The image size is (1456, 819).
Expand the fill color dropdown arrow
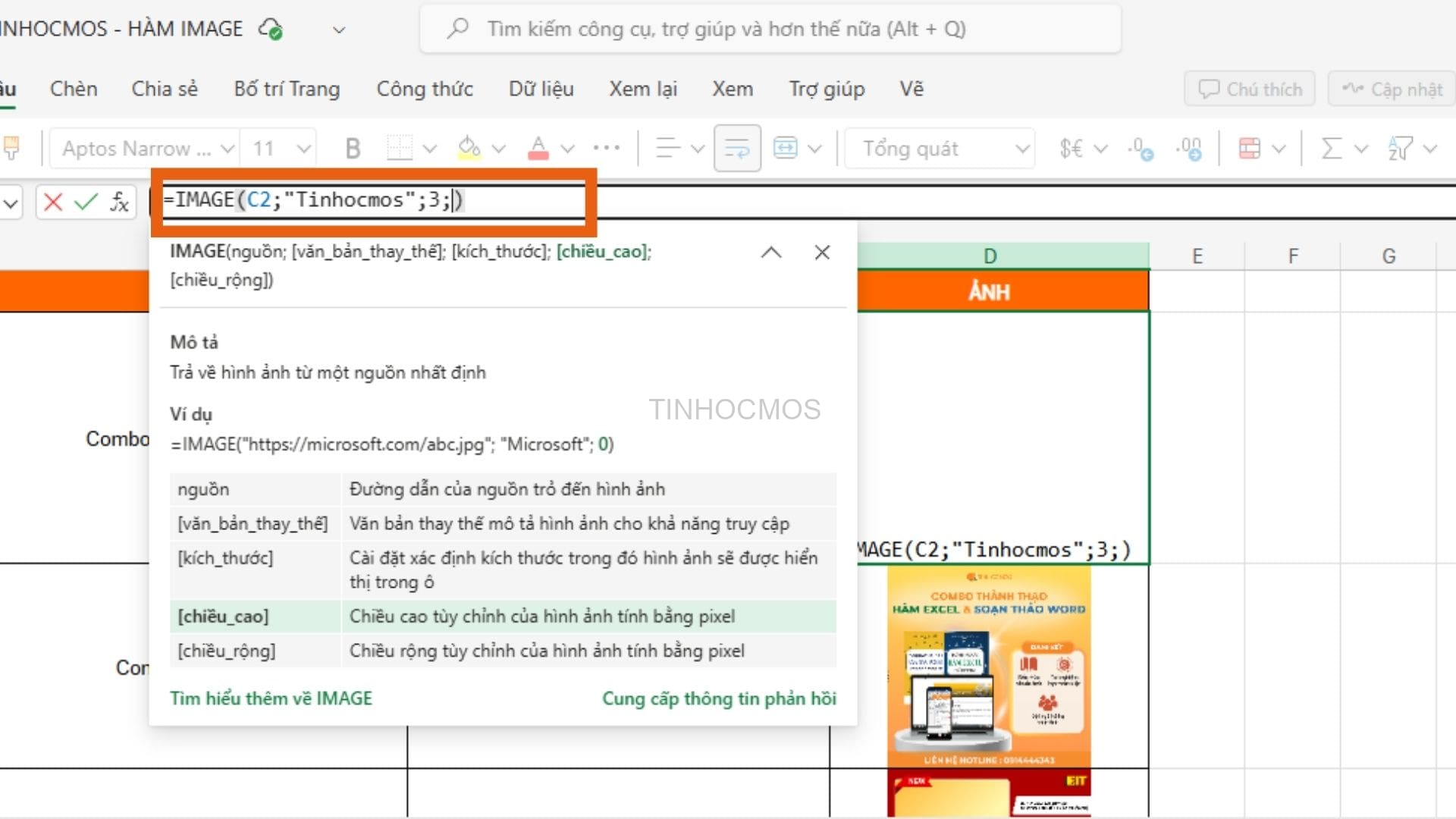[498, 149]
